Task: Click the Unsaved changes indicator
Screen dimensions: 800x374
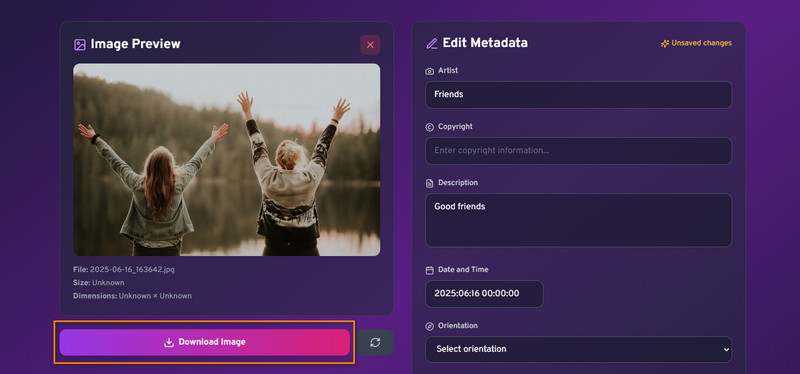Action: (696, 43)
